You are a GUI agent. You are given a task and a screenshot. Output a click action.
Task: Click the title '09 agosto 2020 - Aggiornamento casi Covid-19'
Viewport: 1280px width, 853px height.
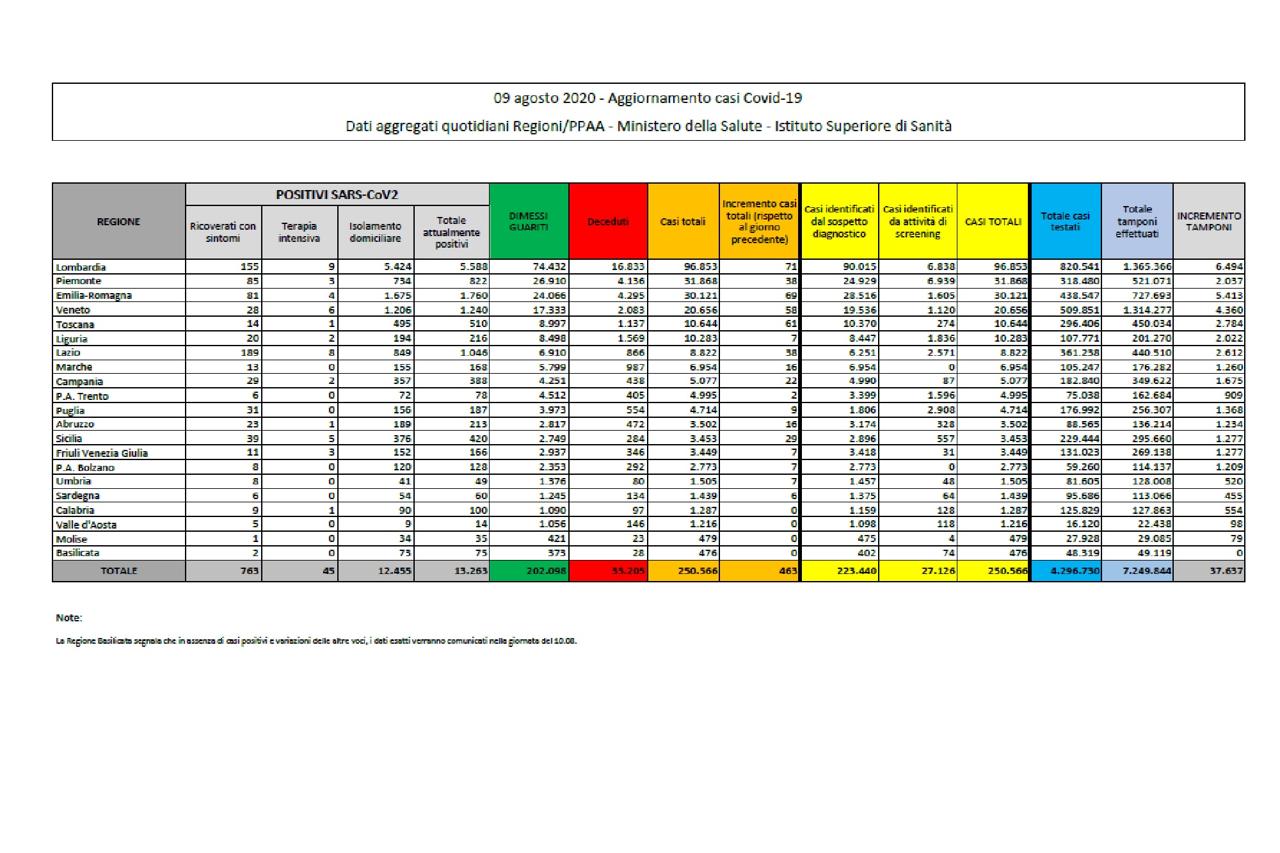(x=648, y=98)
